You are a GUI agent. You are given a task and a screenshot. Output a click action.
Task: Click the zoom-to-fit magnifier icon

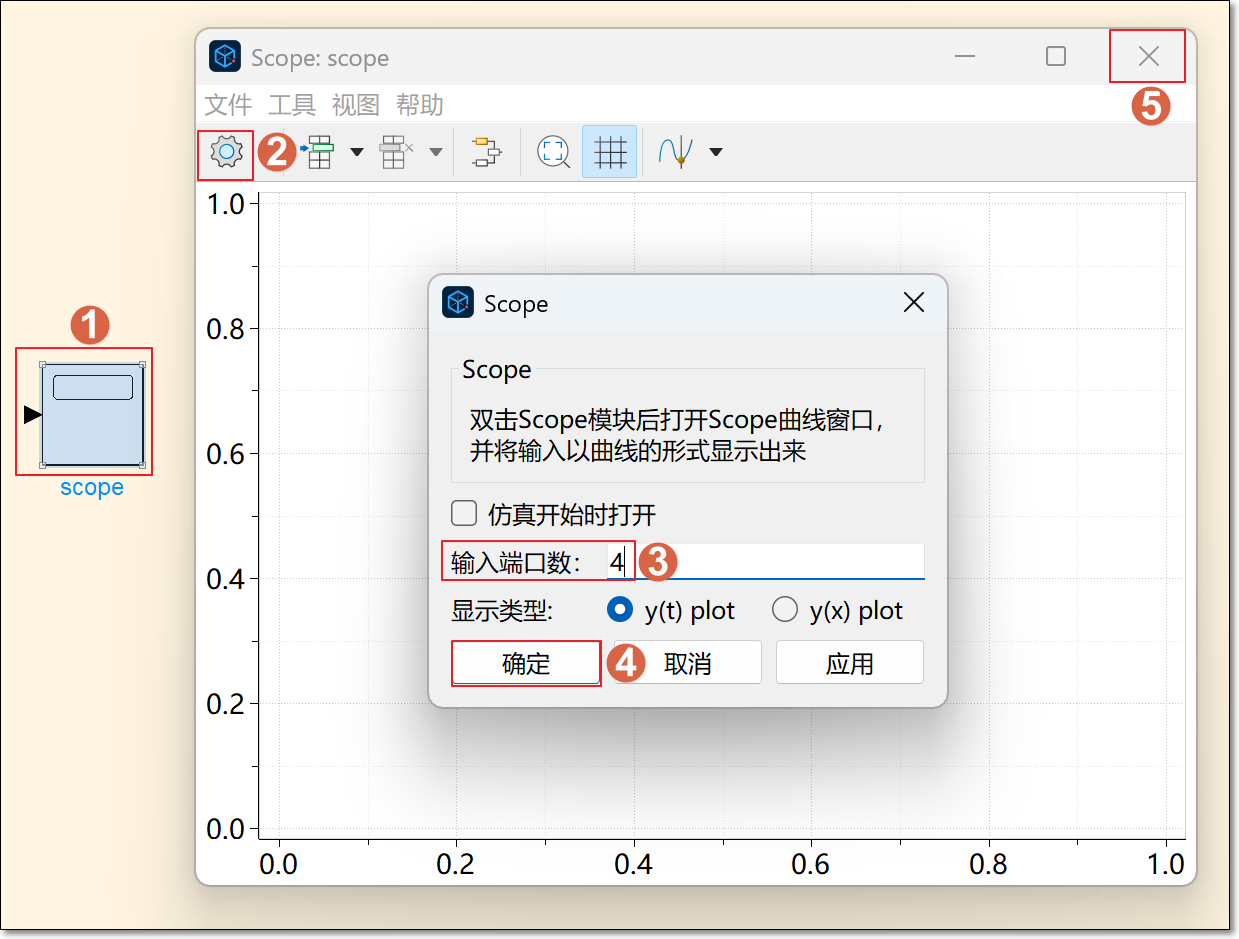pos(553,152)
